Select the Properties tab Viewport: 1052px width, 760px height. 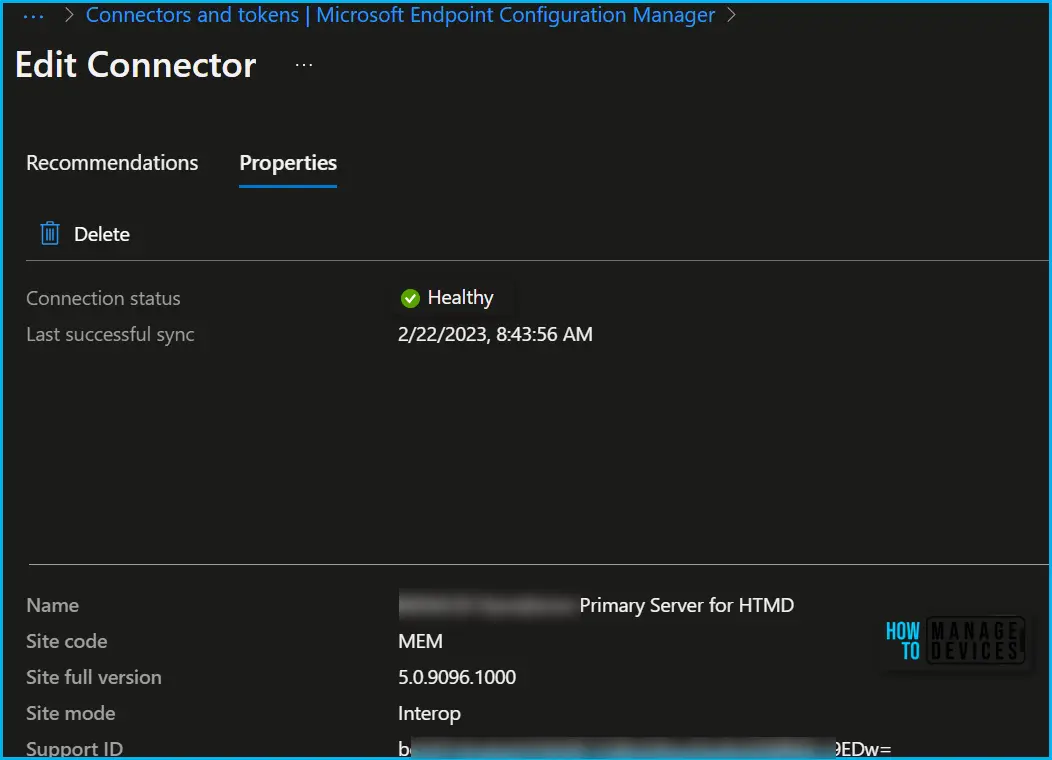tap(288, 163)
